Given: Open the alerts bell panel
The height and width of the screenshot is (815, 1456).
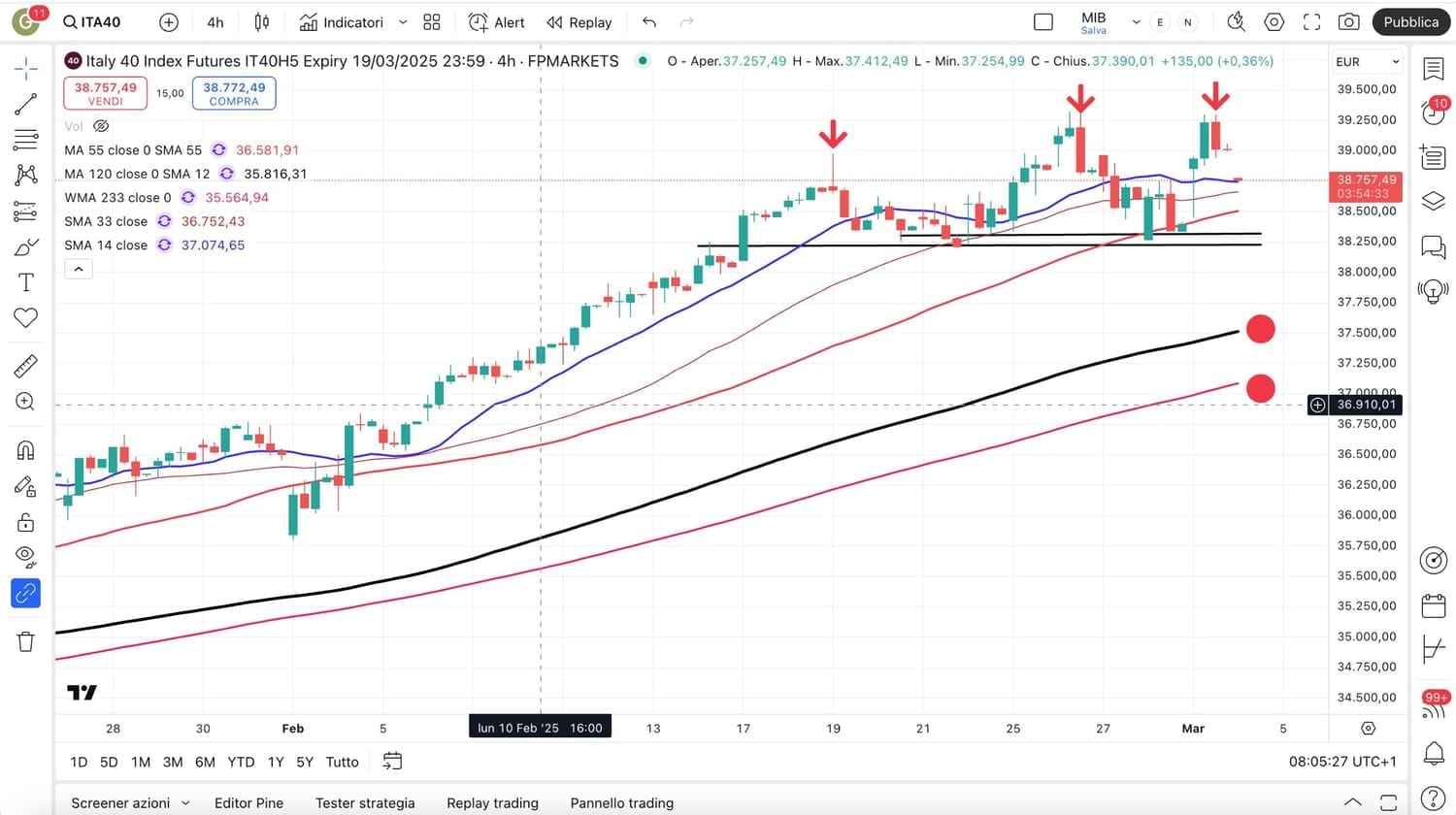Looking at the screenshot, I should click(1434, 752).
